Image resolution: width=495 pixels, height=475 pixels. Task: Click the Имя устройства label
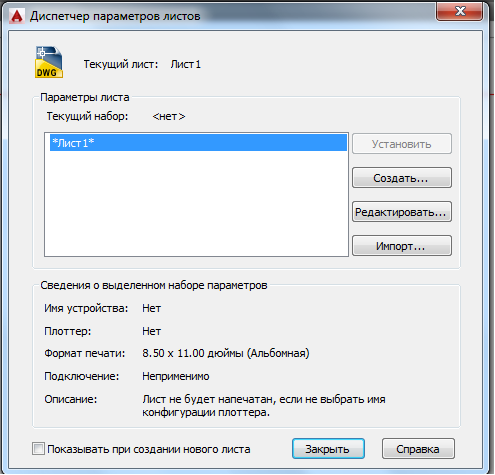tap(86, 308)
